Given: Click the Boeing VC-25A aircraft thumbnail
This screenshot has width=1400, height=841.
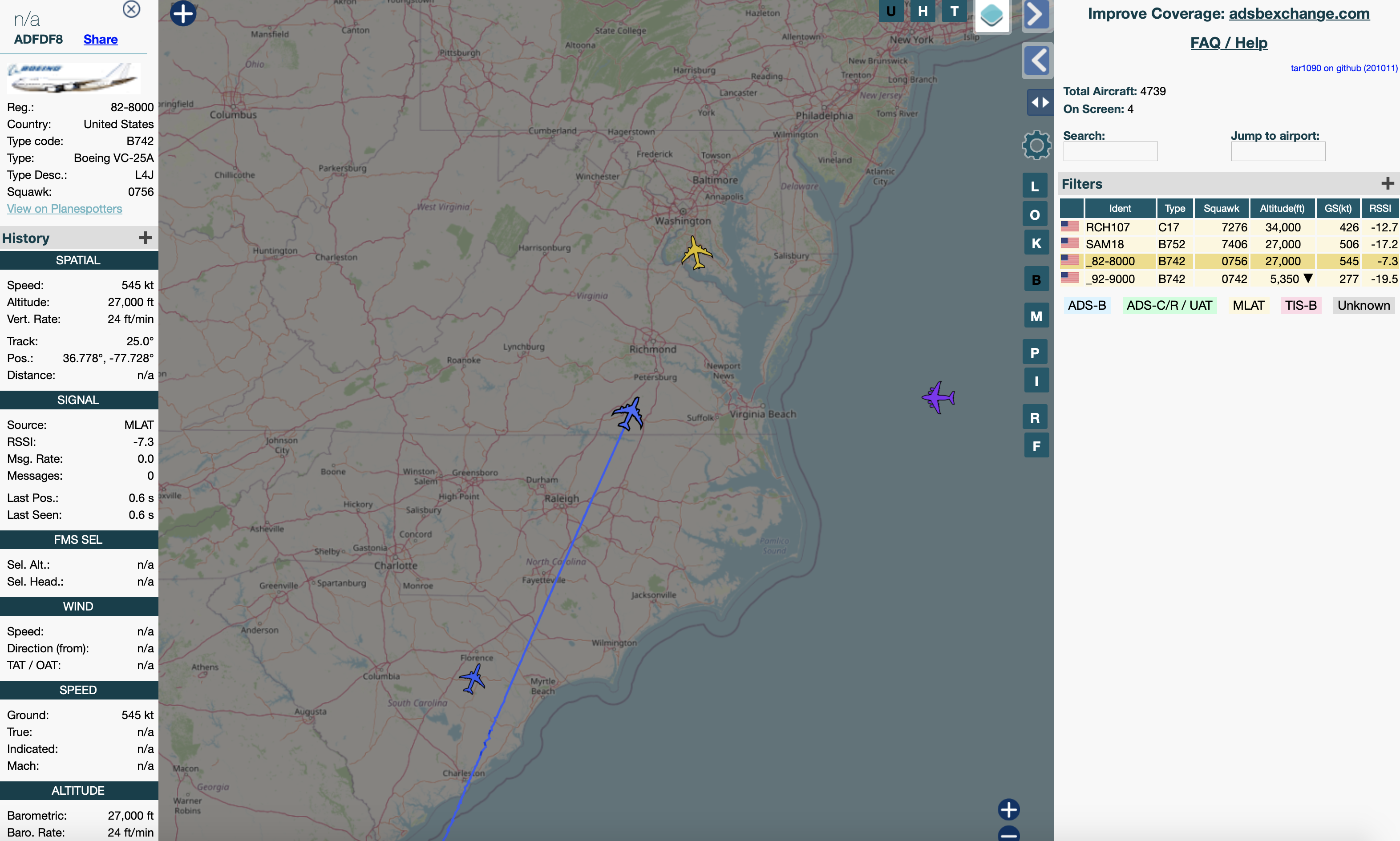Looking at the screenshot, I should click(x=74, y=78).
